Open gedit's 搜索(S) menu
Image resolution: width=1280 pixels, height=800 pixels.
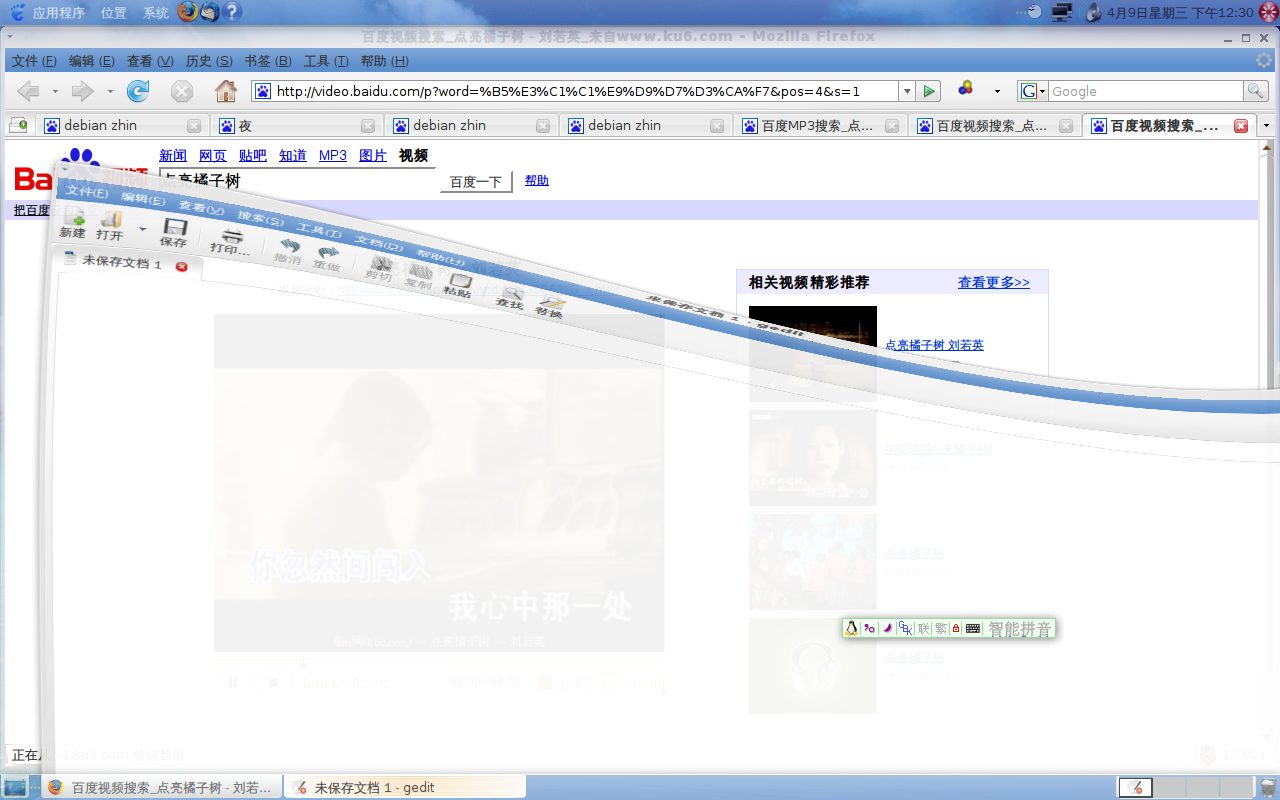pyautogui.click(x=261, y=218)
